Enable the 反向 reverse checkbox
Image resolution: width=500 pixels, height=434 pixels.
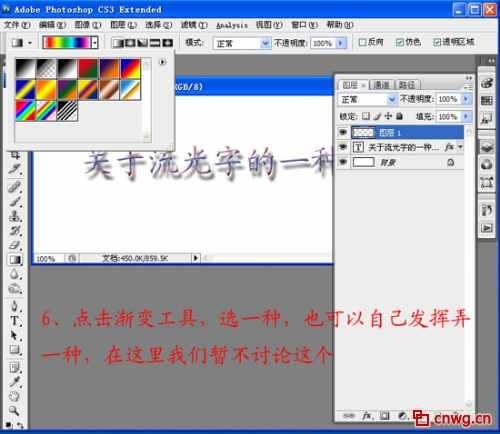362,42
